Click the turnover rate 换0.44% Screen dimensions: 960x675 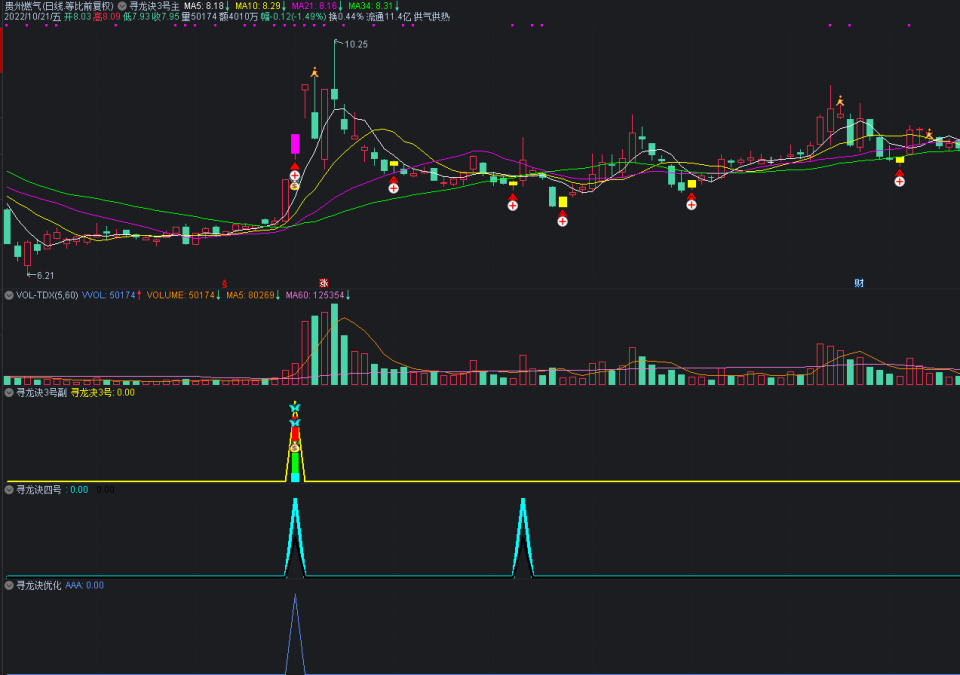pos(346,17)
